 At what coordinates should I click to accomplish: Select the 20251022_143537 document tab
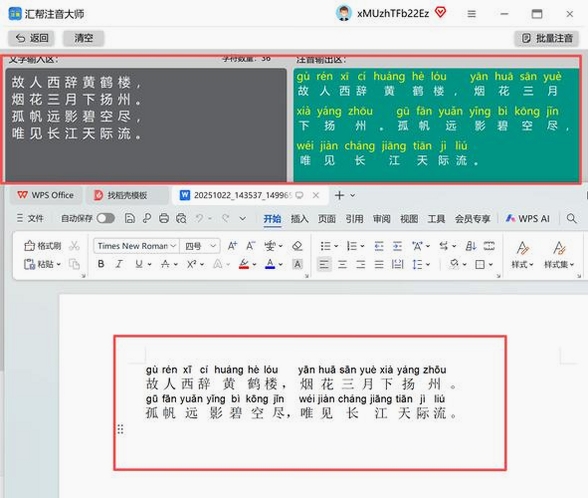(x=242, y=195)
